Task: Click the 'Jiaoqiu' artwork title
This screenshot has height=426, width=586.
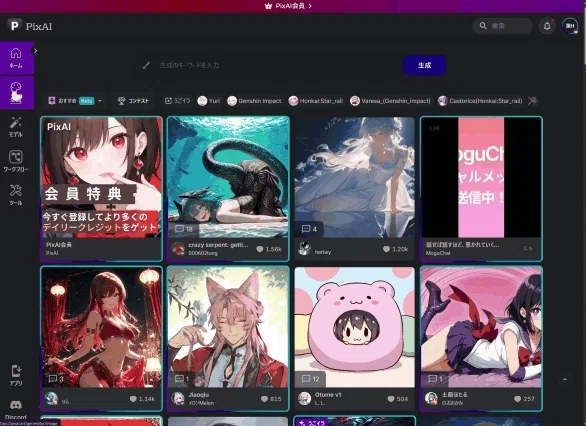Action: point(199,395)
